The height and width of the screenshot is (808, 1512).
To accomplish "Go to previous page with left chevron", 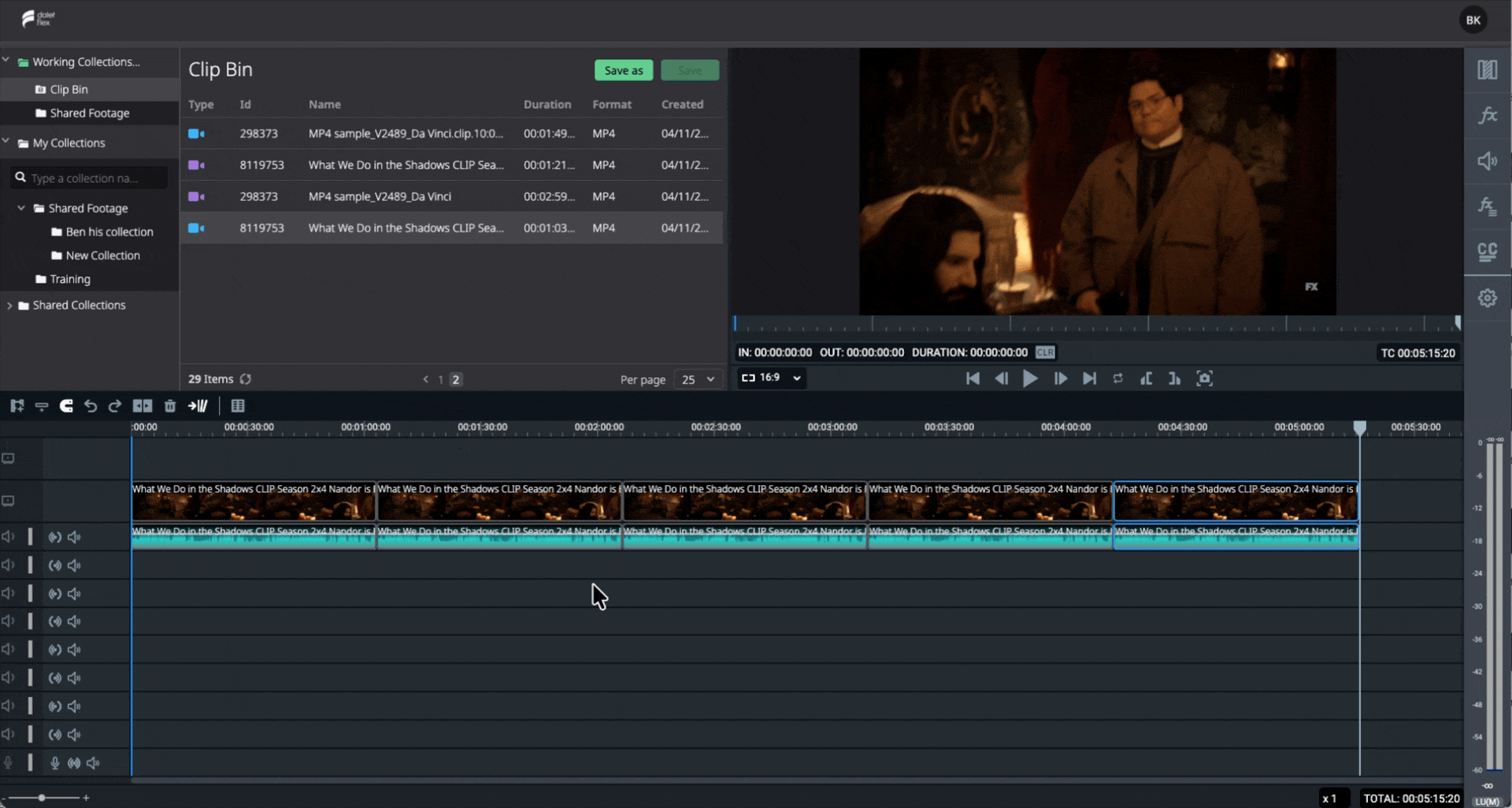I will (x=426, y=380).
